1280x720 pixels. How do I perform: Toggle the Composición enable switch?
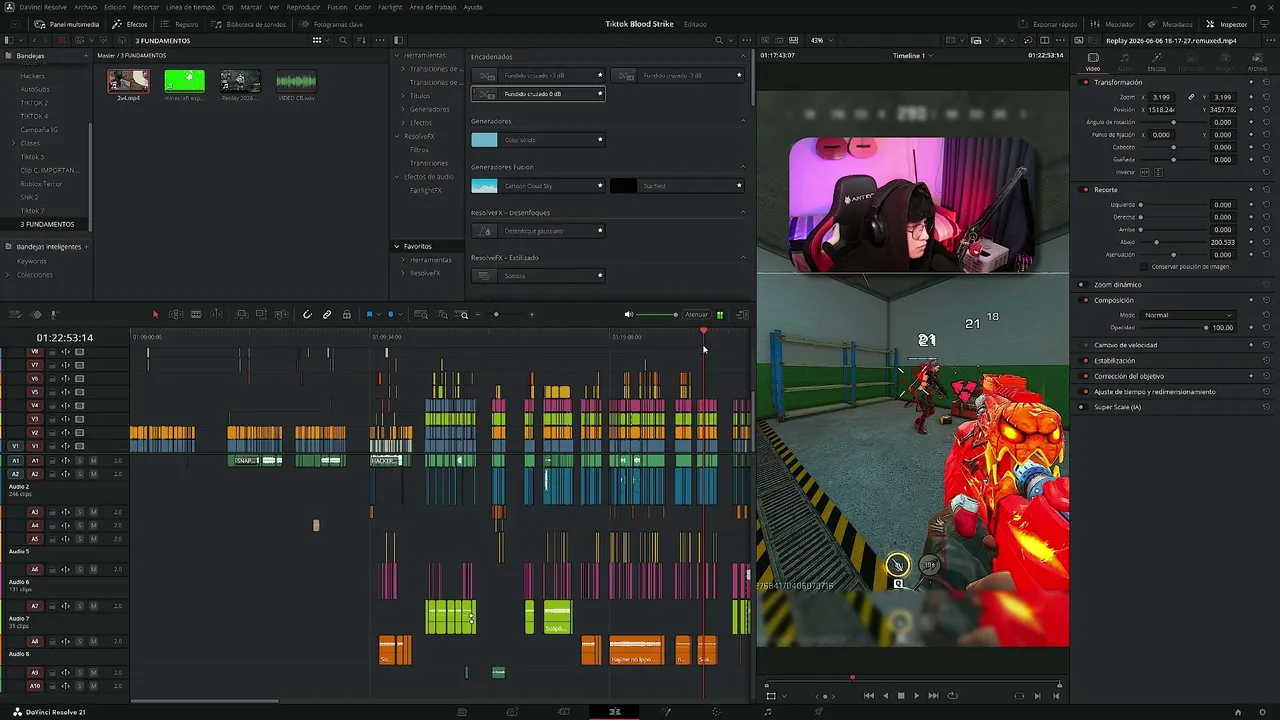(1082, 300)
